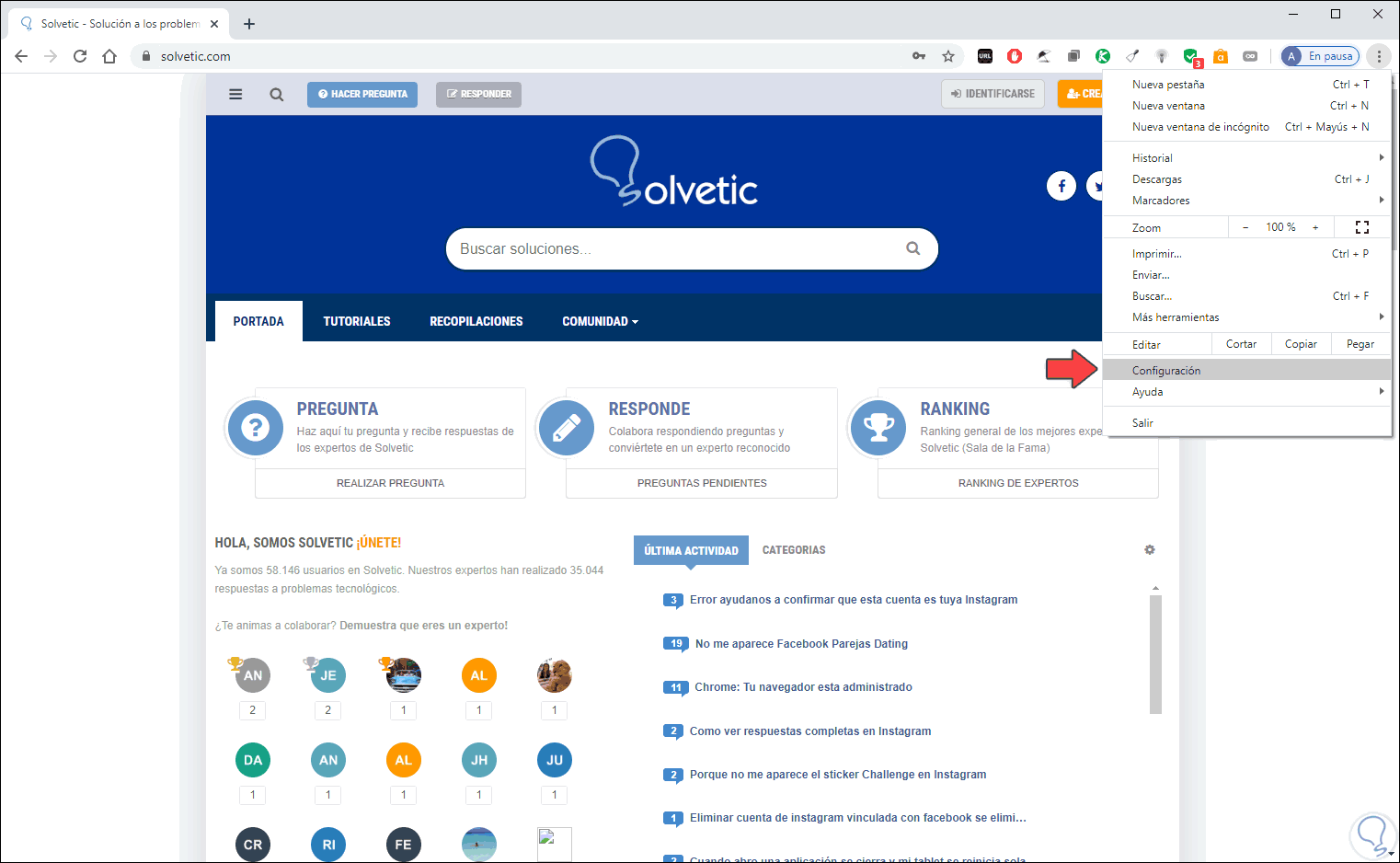Click the activity list scrollbar thumb

(1155, 654)
